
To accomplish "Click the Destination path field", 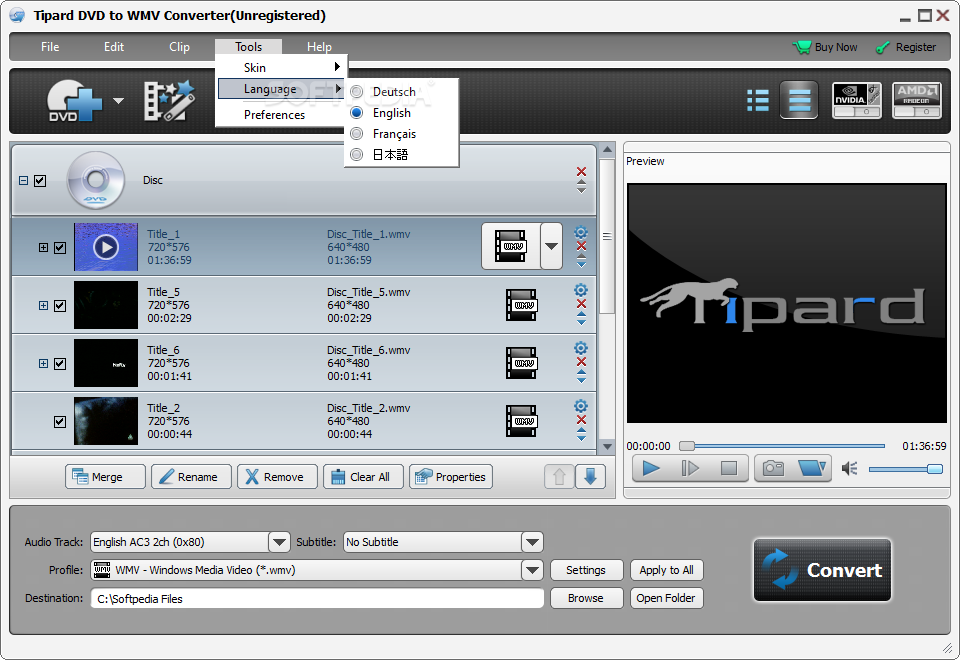I will (x=317, y=598).
